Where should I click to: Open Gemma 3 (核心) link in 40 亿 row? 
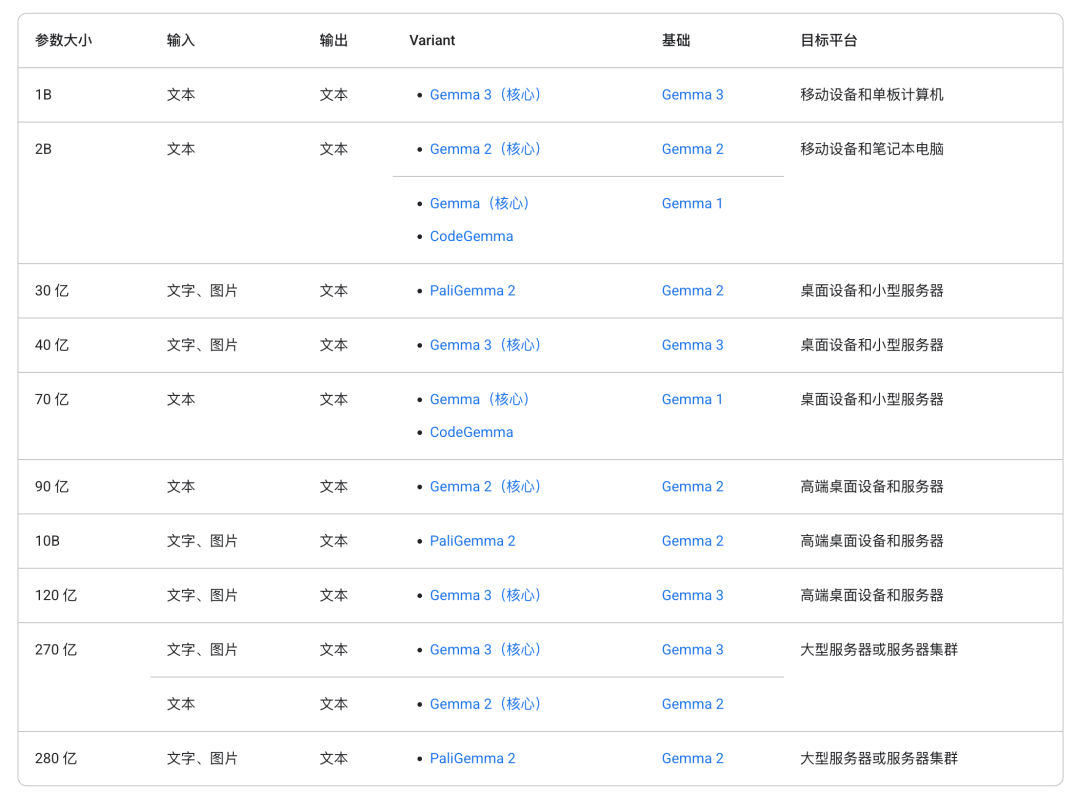click(486, 345)
